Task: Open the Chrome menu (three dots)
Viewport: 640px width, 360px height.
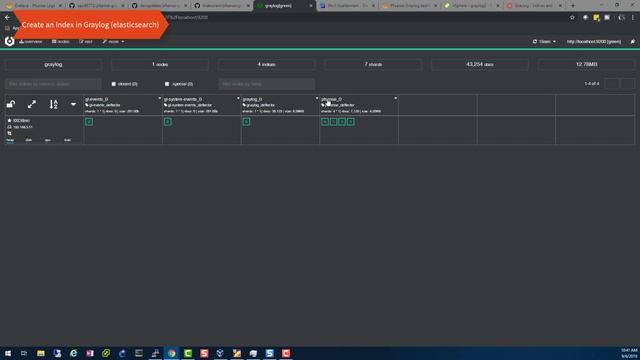Action: coord(633,18)
